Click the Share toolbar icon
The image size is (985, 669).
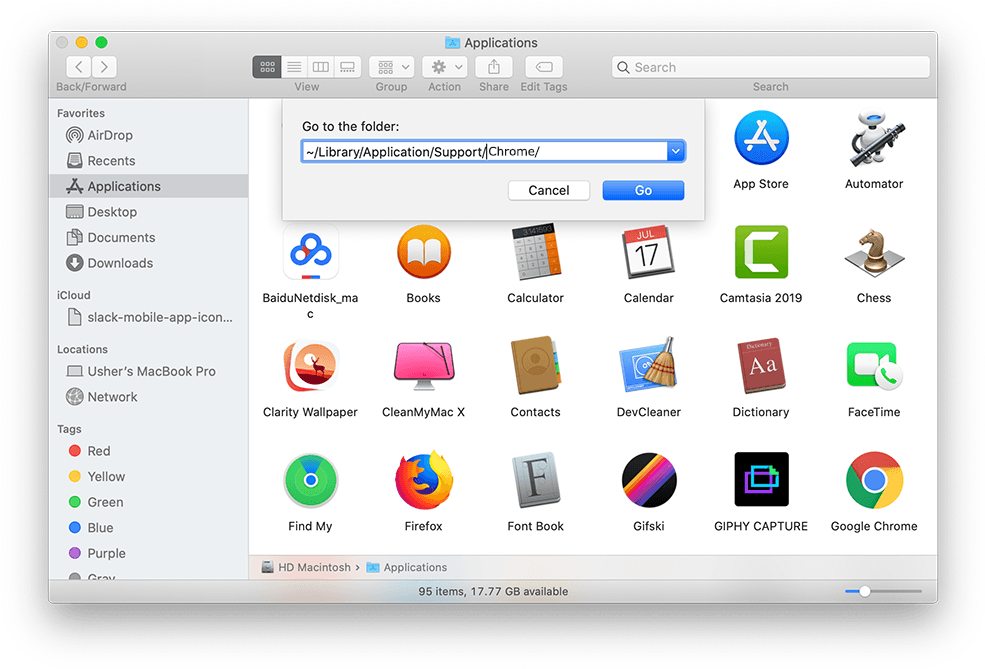point(493,67)
